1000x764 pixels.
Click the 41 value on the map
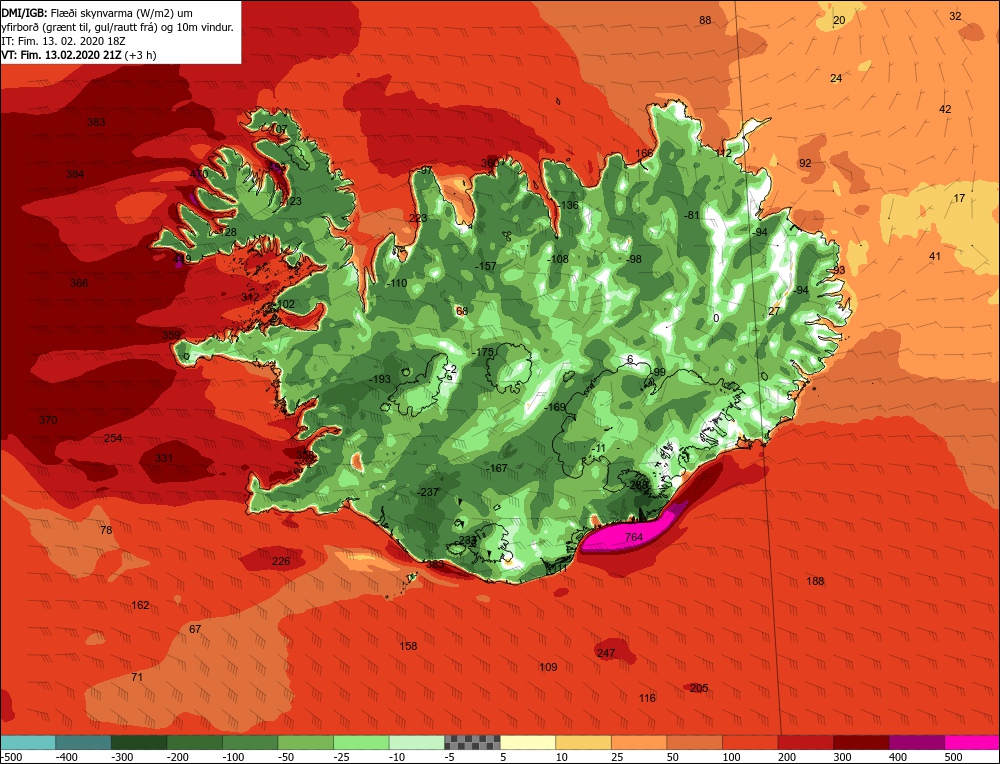(x=935, y=256)
